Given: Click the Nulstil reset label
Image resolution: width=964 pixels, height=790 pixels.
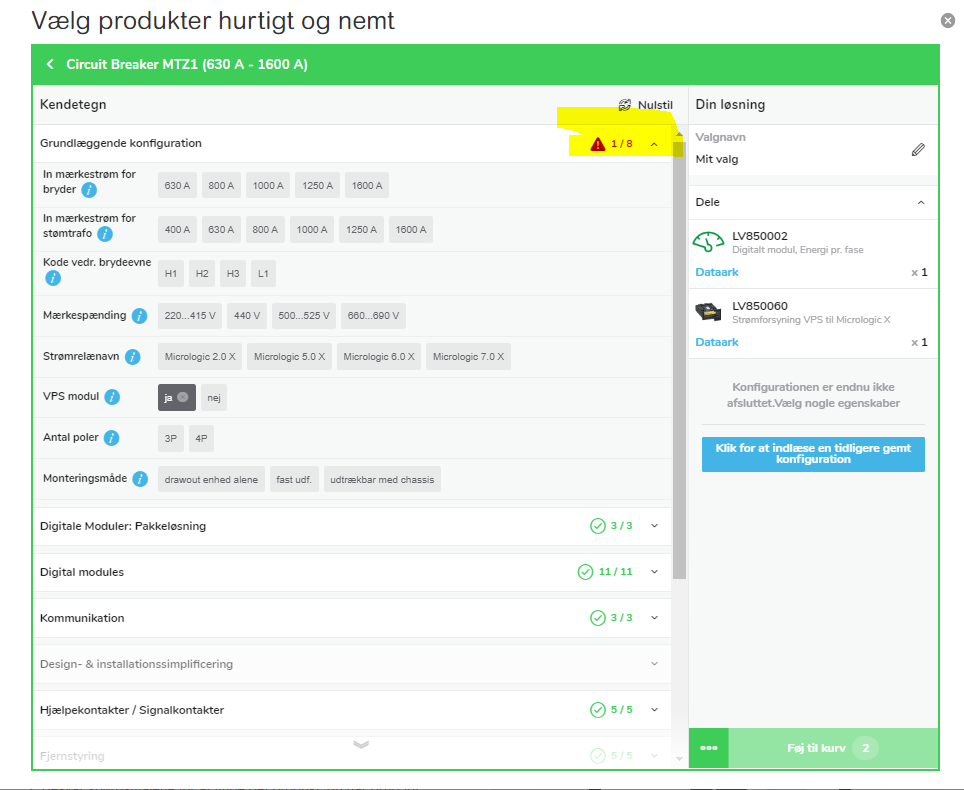Looking at the screenshot, I should tap(655, 105).
